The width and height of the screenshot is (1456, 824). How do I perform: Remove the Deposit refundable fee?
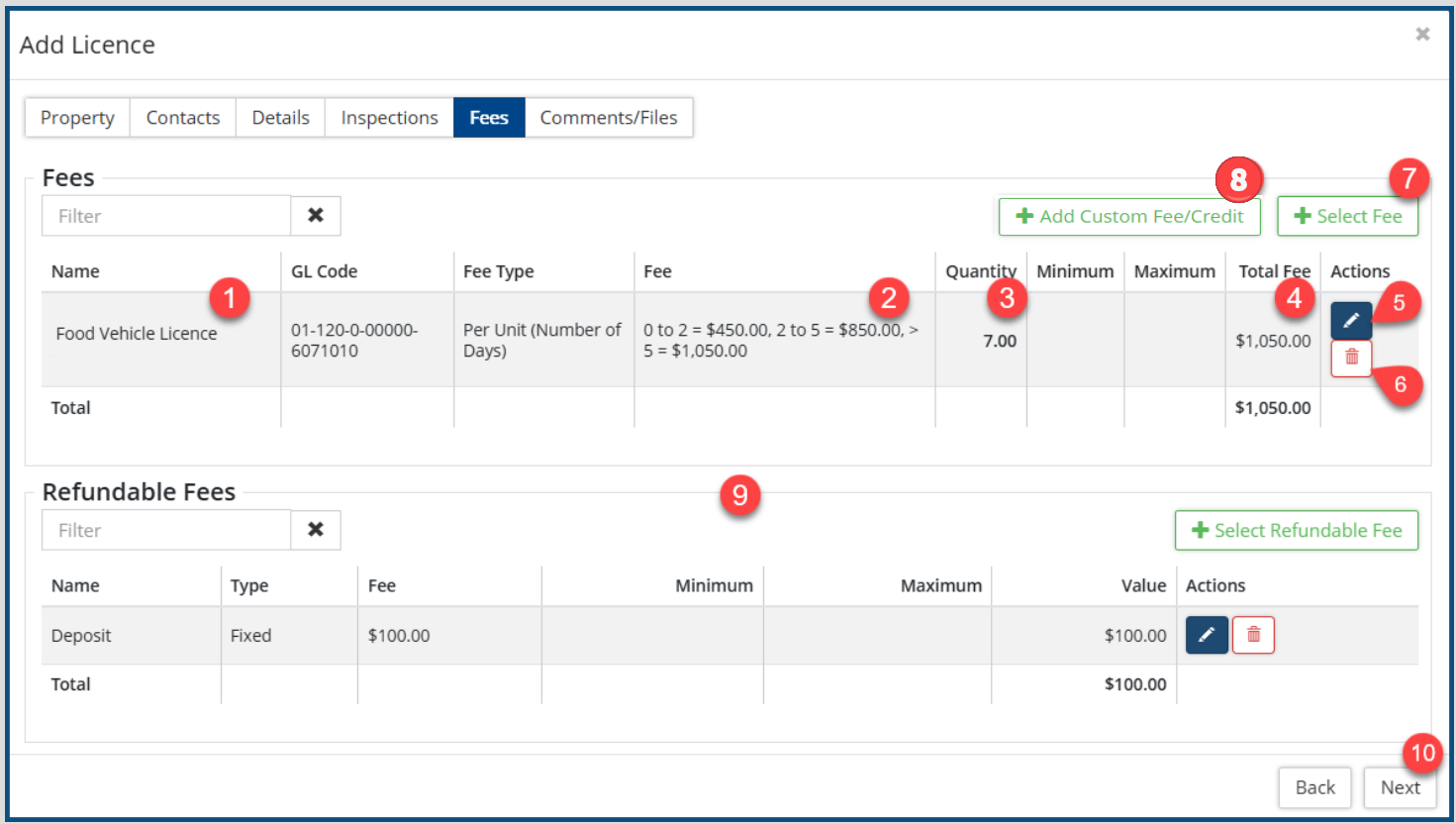tap(1253, 635)
